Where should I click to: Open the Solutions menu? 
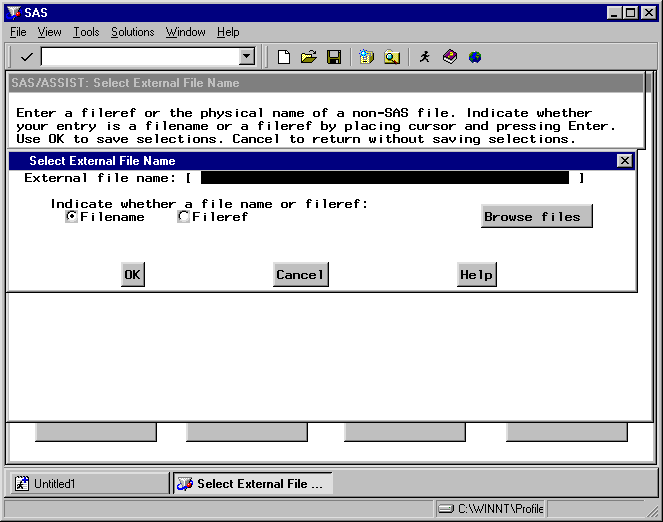coord(132,32)
